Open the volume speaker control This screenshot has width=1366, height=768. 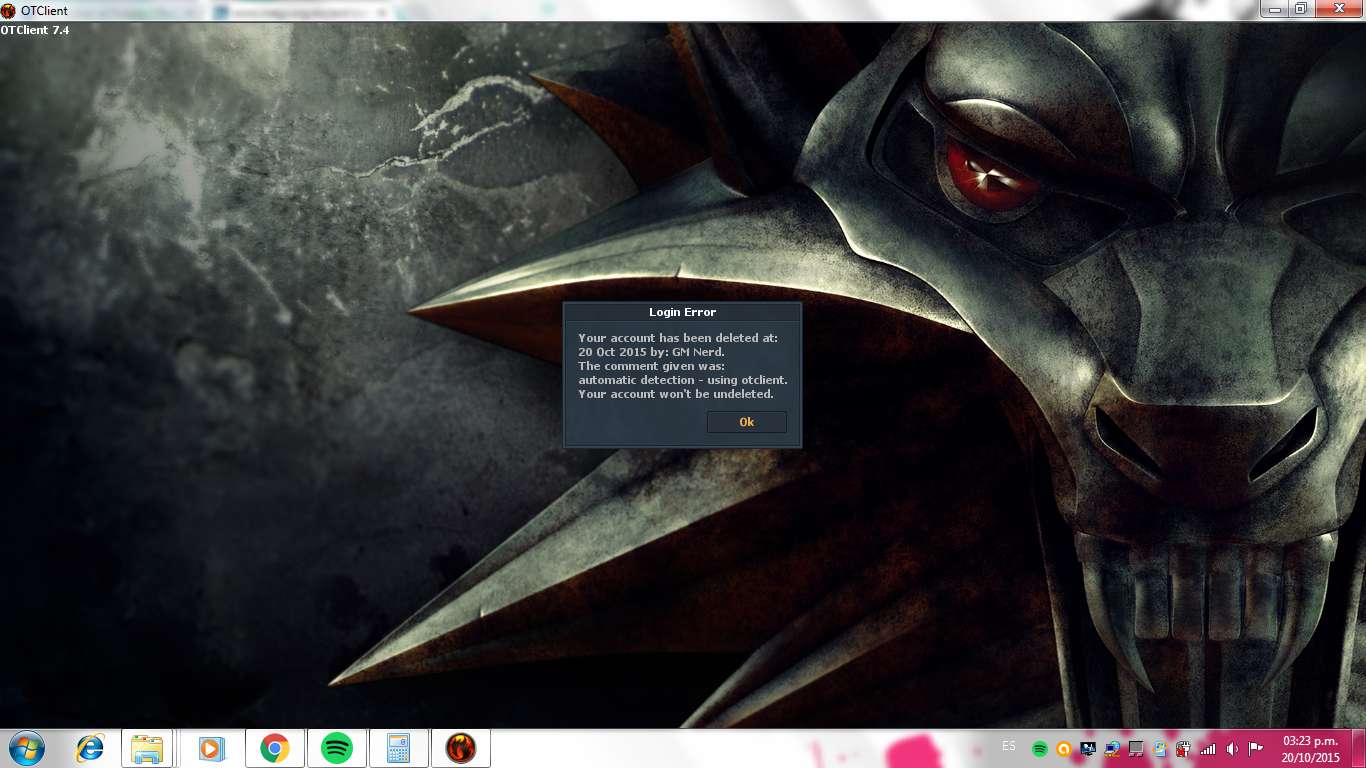tap(1232, 749)
